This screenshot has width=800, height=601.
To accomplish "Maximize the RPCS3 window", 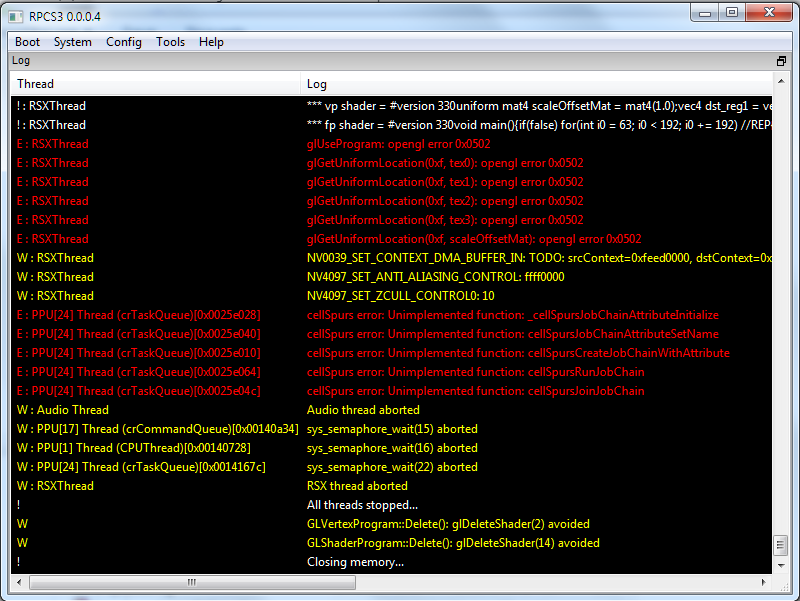I will coord(731,13).
